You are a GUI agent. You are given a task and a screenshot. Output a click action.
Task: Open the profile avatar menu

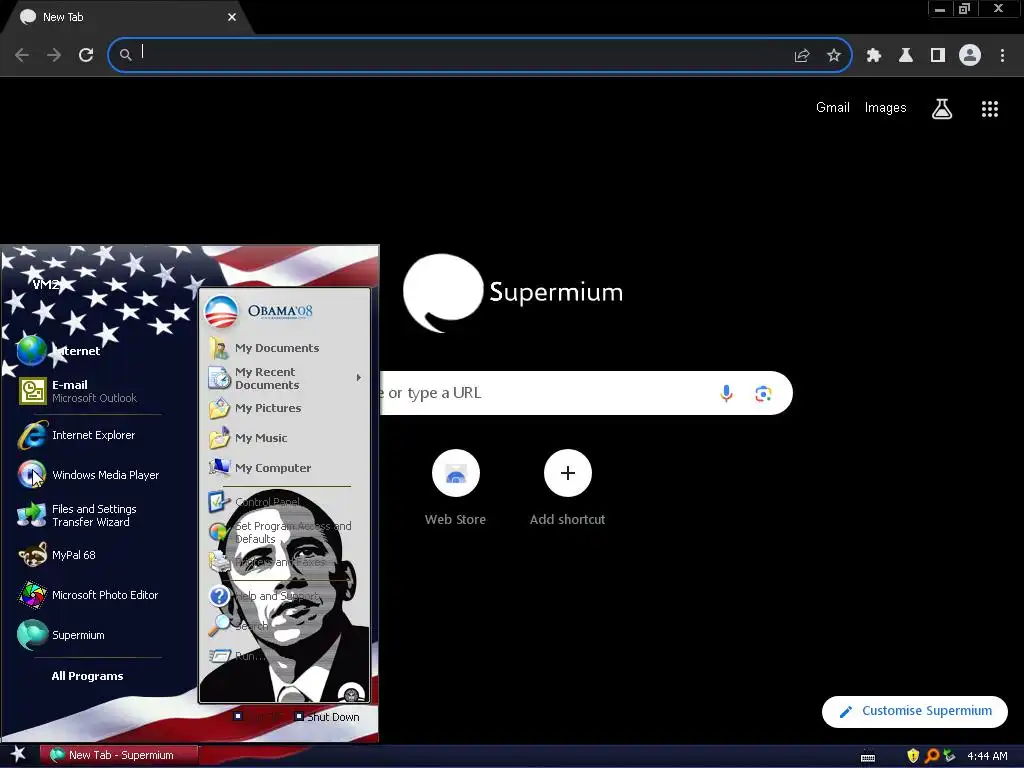(970, 56)
